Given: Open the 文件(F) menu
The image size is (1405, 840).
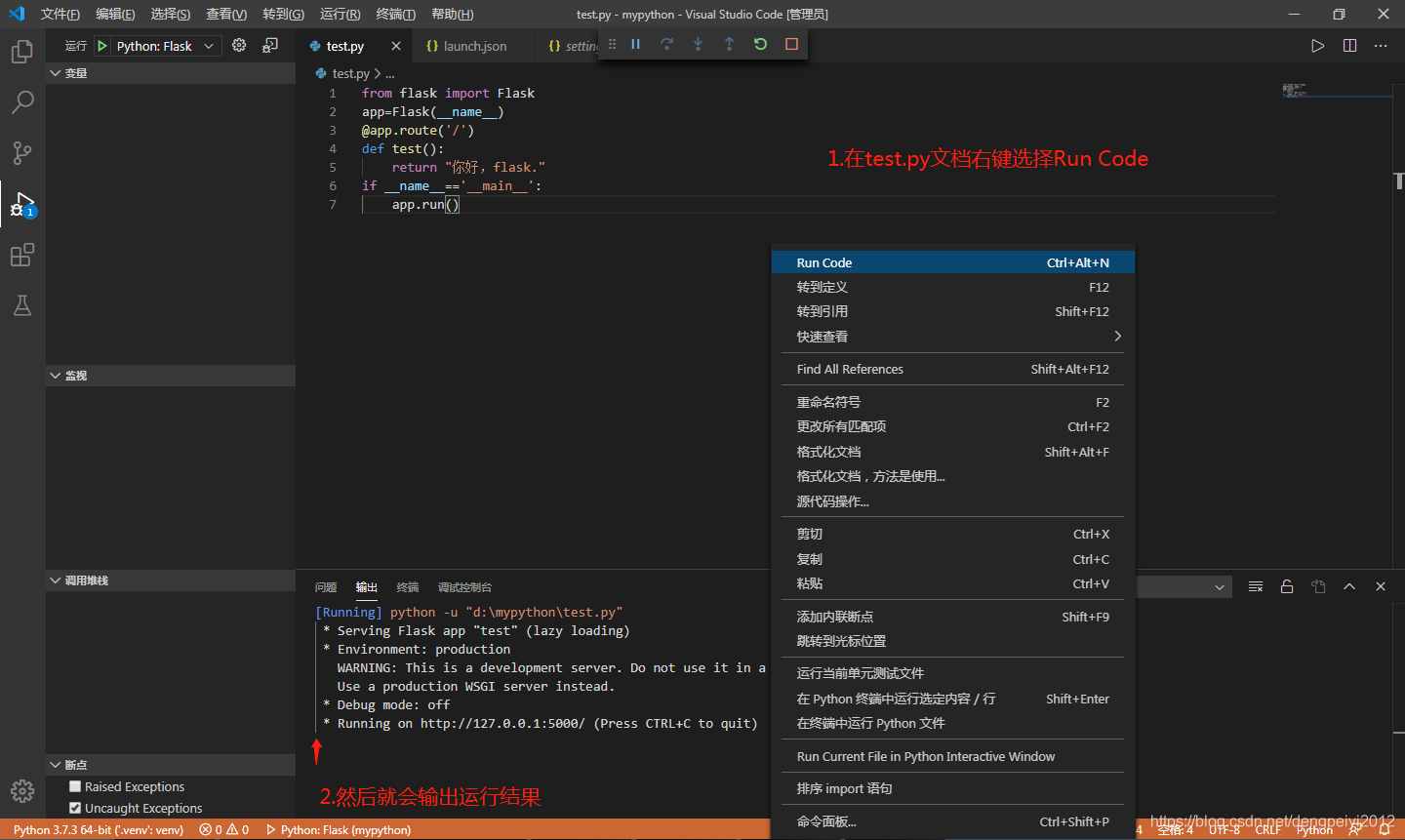Looking at the screenshot, I should (60, 14).
